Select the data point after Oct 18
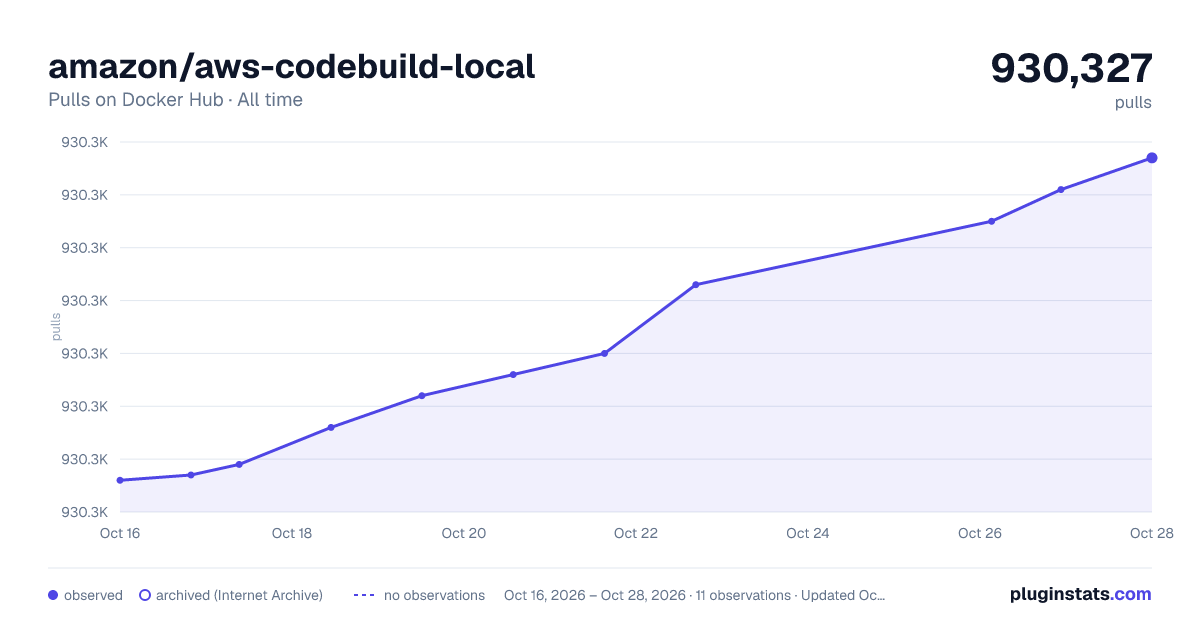The image size is (1200, 630). tap(331, 427)
